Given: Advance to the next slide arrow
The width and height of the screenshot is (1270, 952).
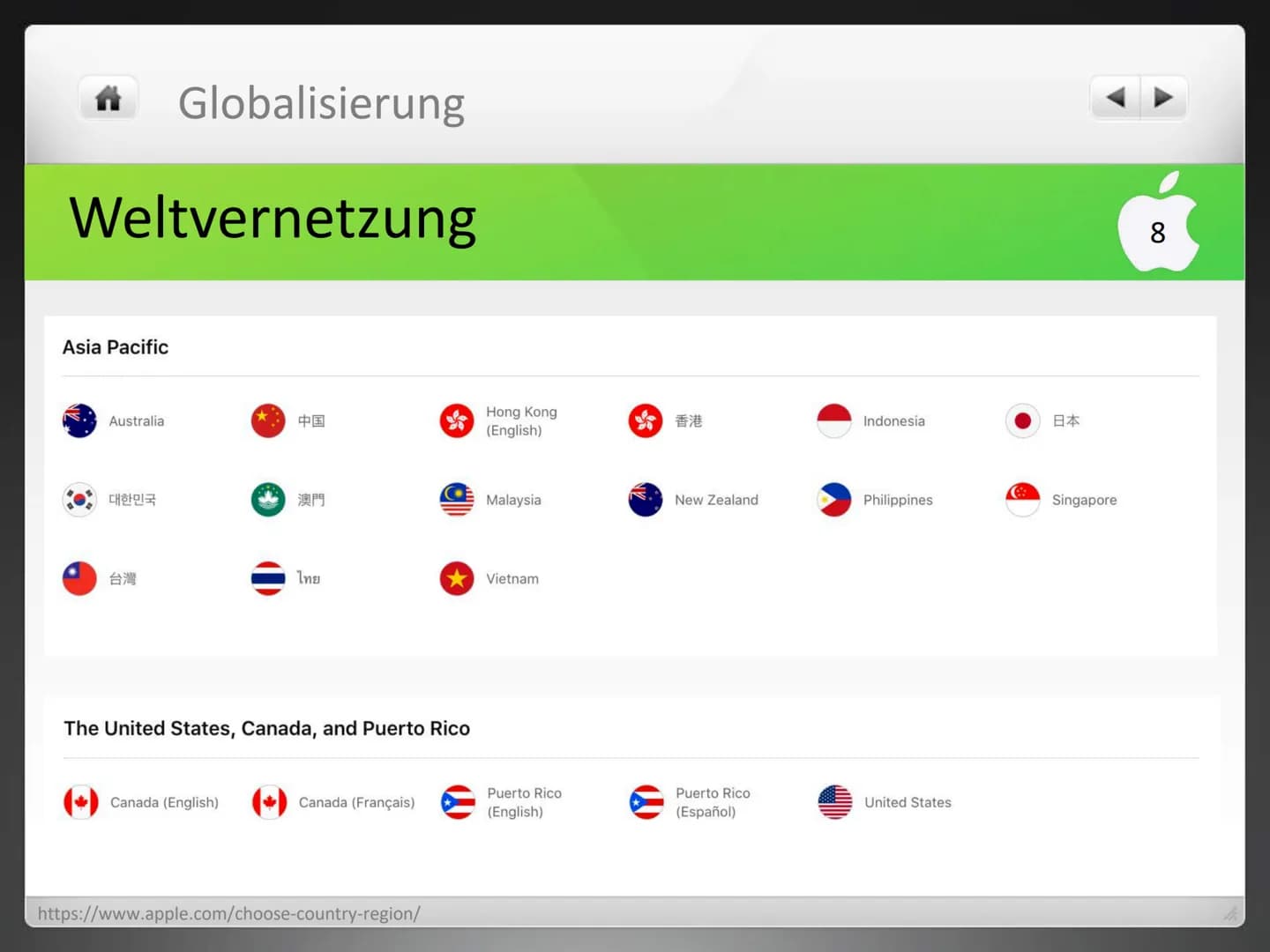Looking at the screenshot, I should pyautogui.click(x=1163, y=97).
